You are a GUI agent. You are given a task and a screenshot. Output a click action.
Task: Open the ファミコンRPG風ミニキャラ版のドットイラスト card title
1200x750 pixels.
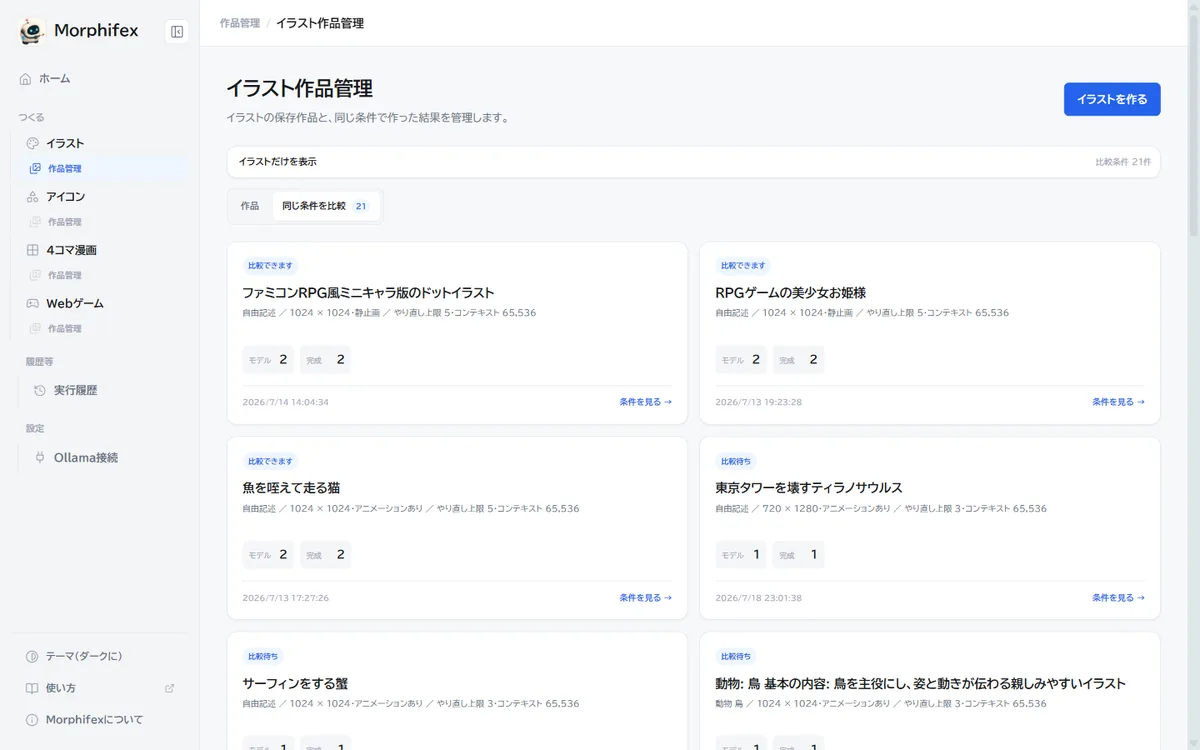coord(368,293)
